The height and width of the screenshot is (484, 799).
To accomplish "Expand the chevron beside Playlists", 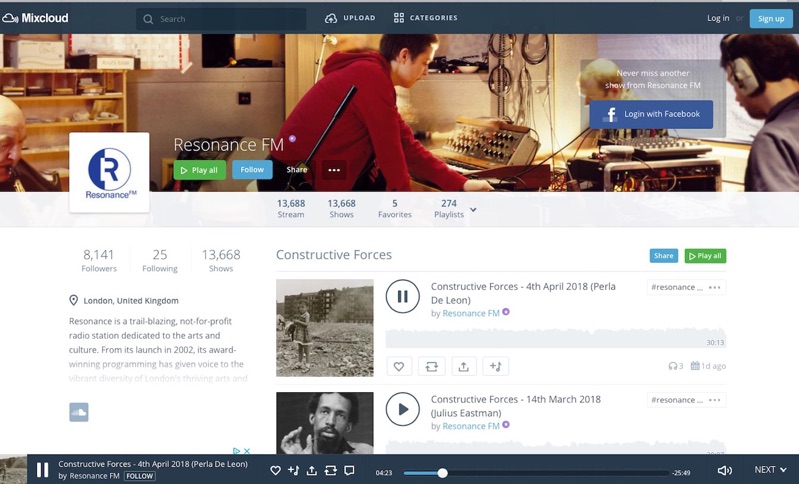I will coord(473,209).
